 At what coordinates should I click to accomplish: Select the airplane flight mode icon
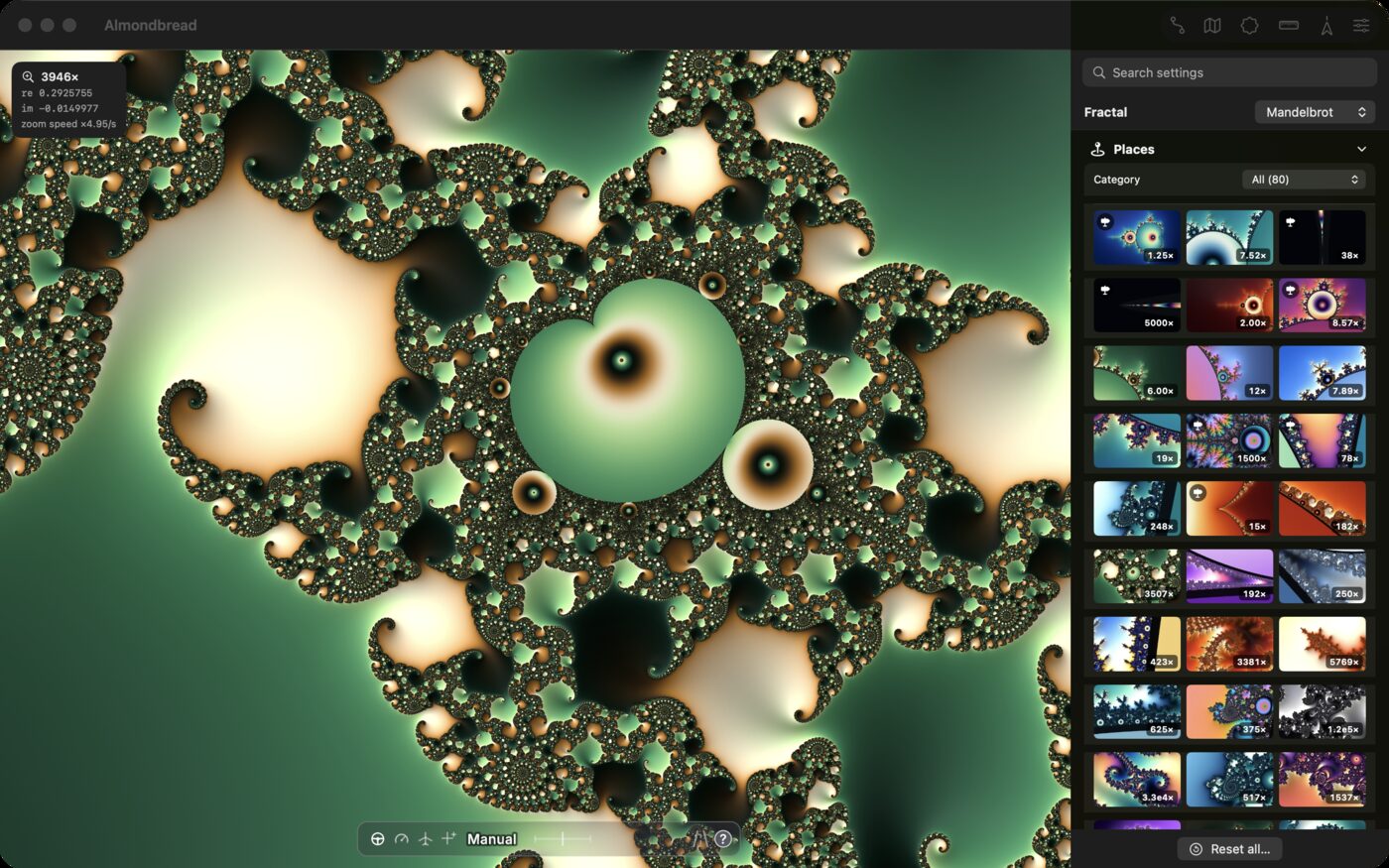[426, 839]
